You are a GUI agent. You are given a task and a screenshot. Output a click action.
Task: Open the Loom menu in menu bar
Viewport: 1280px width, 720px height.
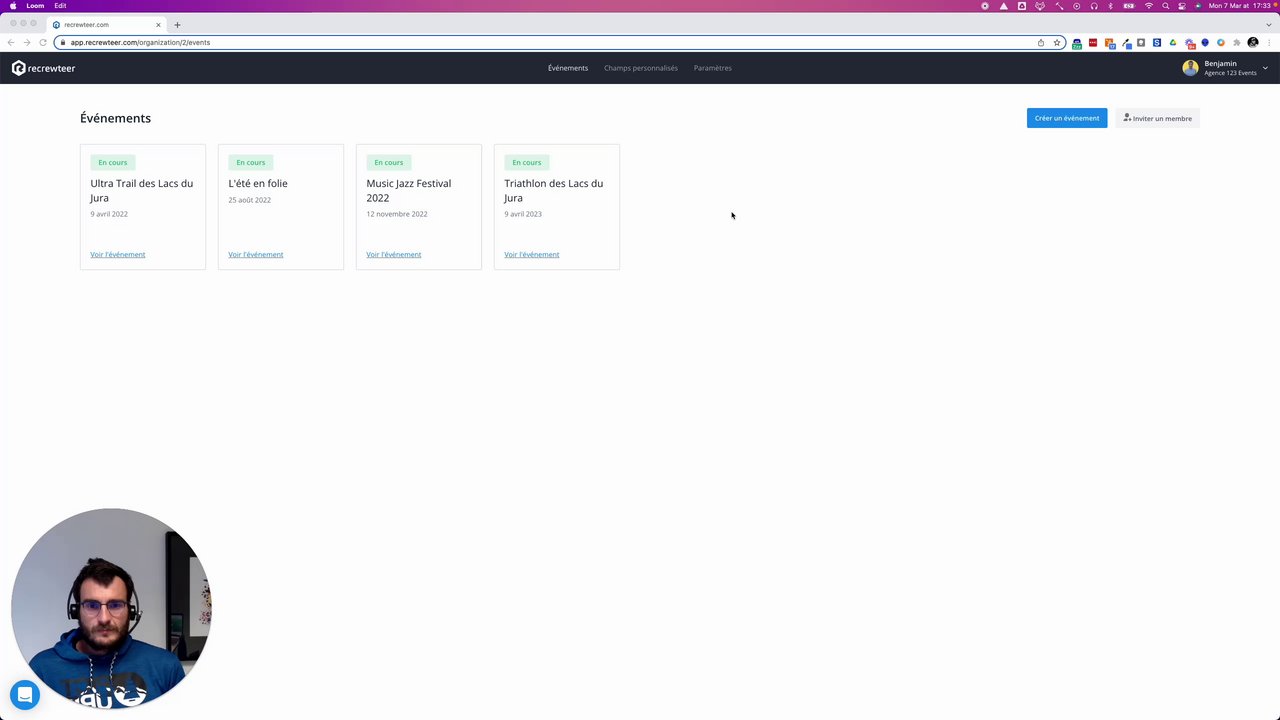(35, 6)
